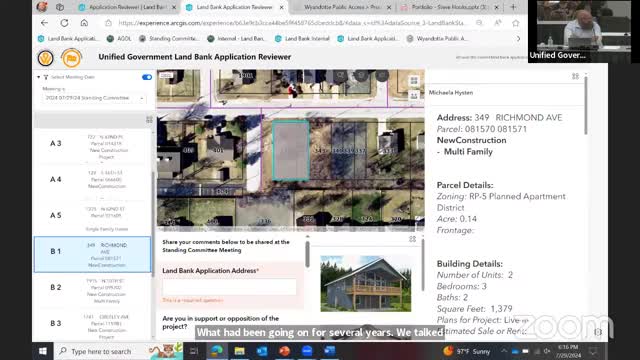Open the meeting date dropdown 2024 Standing Committee

tap(93, 98)
